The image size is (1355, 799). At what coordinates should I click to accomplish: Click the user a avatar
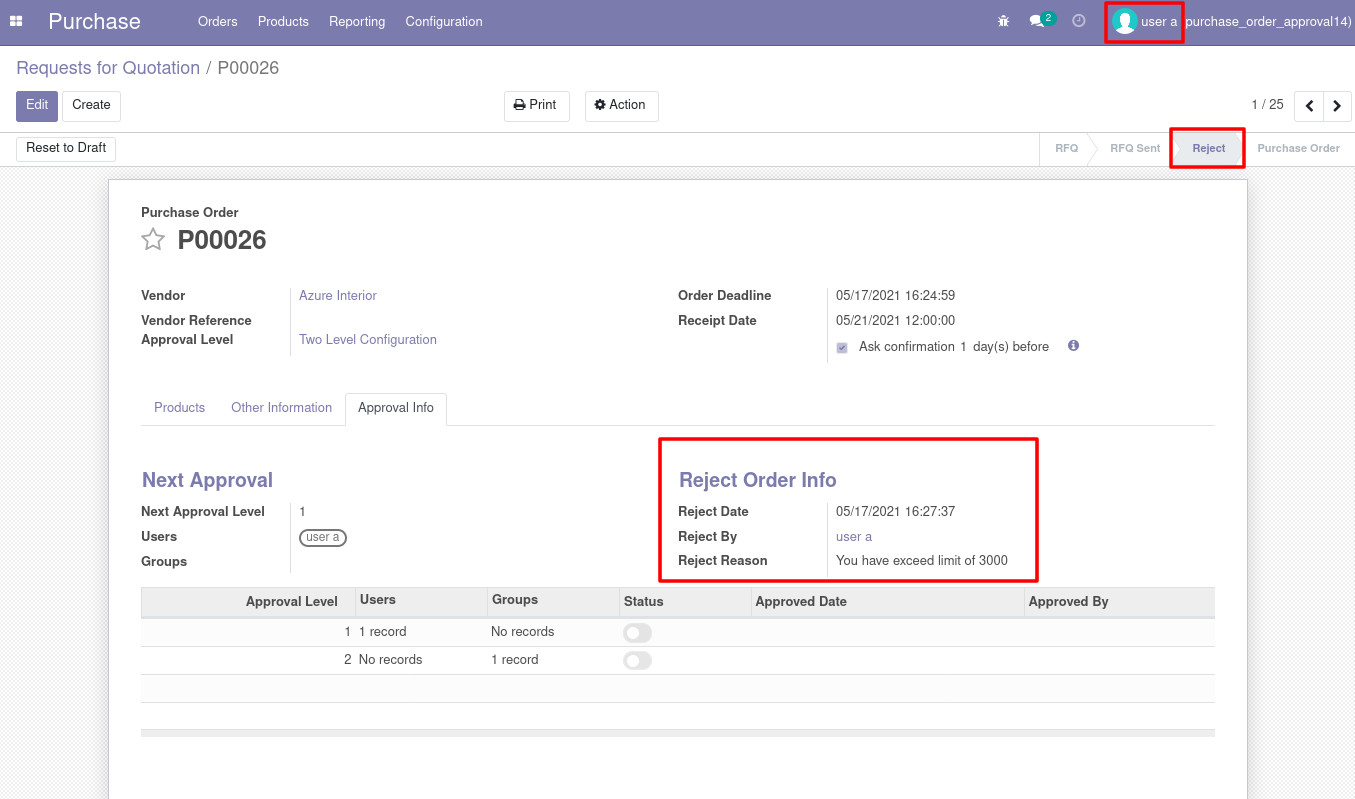tap(1125, 21)
